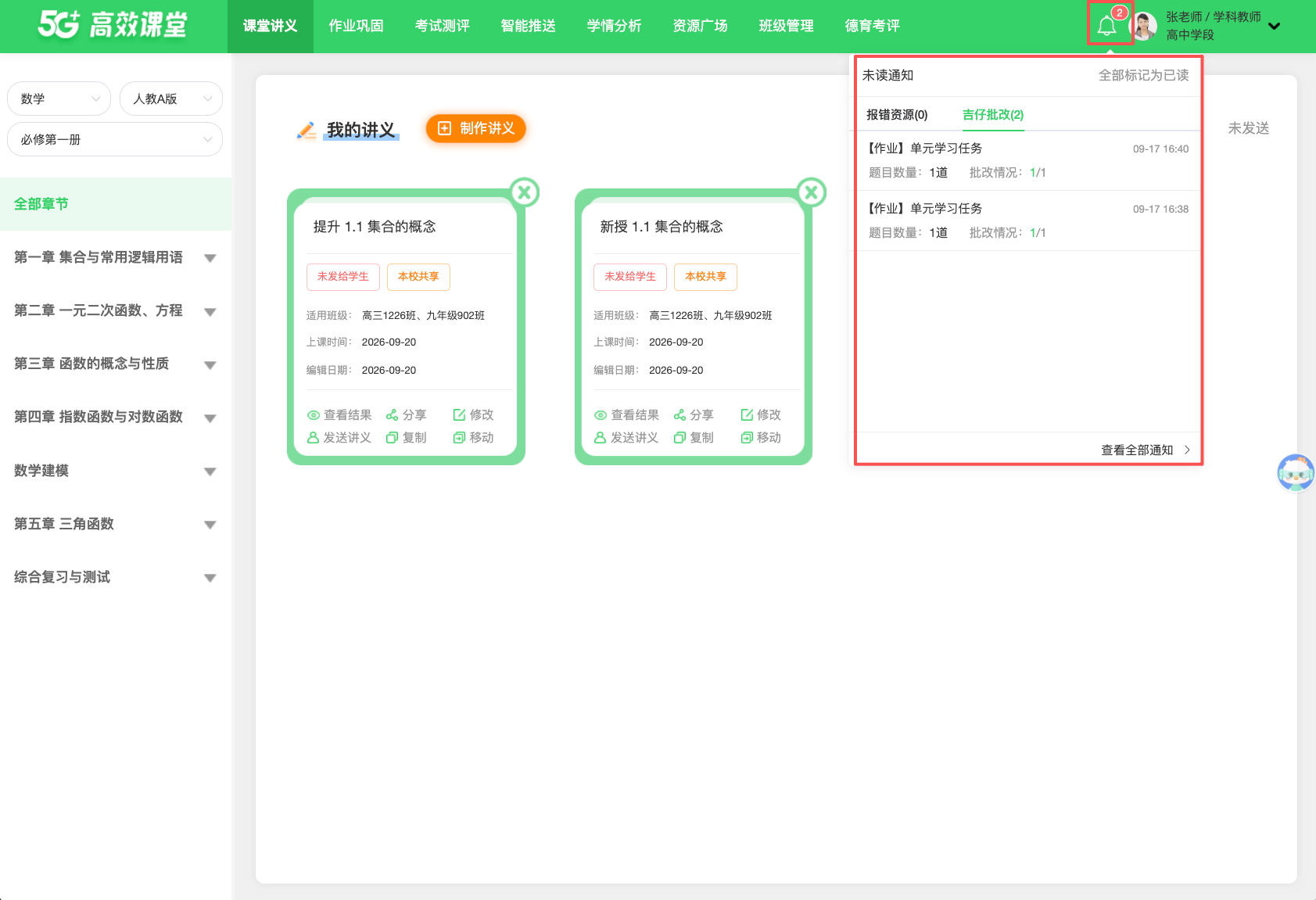This screenshot has width=1316, height=900.
Task: Share the 提升 1.1 lecture
Action: [x=407, y=414]
